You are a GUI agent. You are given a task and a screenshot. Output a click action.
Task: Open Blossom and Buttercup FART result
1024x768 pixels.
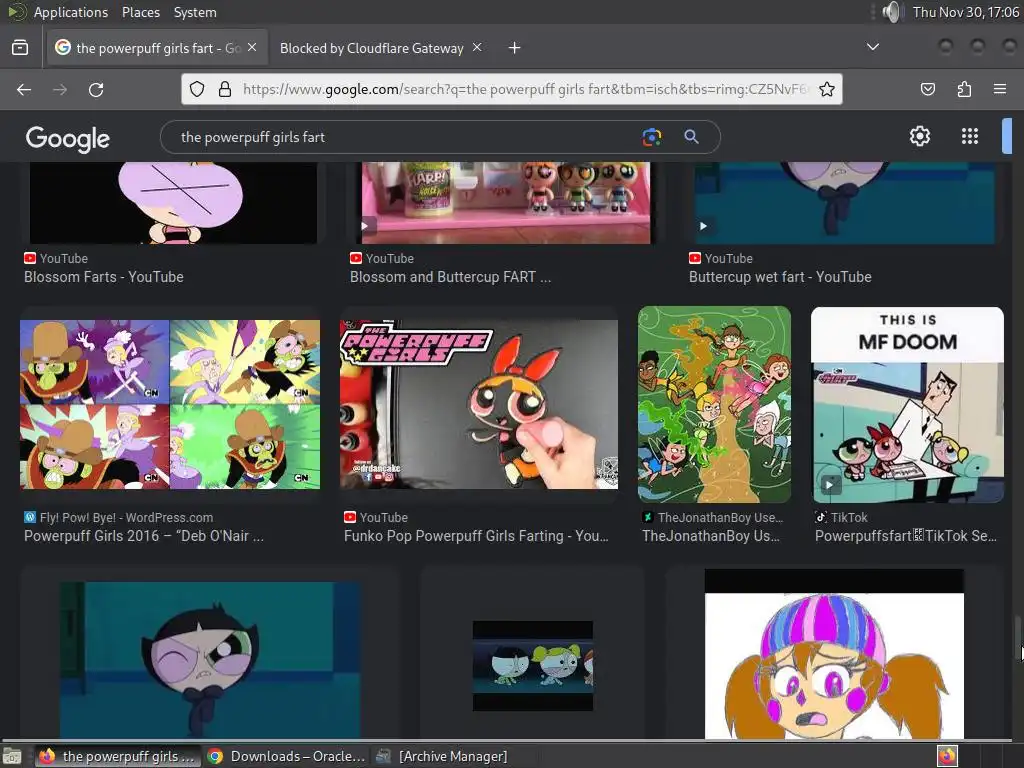pyautogui.click(x=450, y=277)
